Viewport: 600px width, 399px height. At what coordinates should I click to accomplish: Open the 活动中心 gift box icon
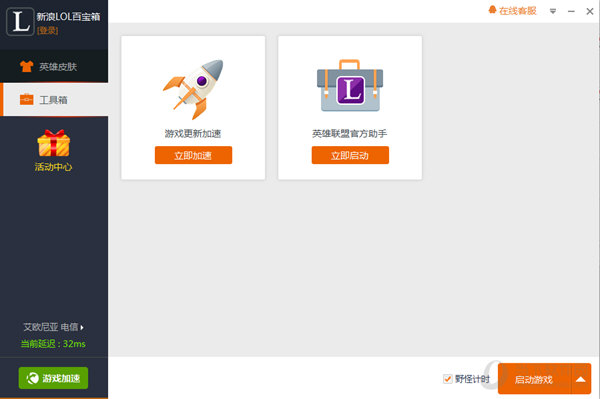(54, 143)
